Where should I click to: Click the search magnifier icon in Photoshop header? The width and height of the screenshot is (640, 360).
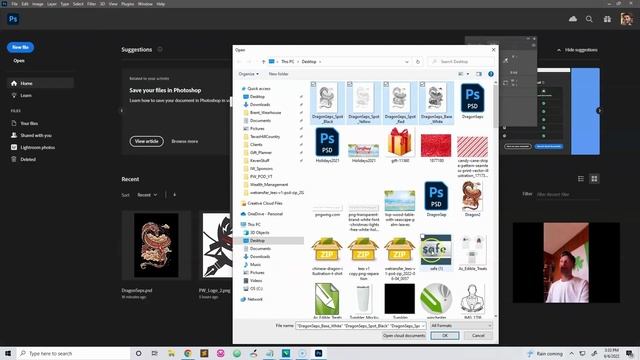click(x=589, y=19)
